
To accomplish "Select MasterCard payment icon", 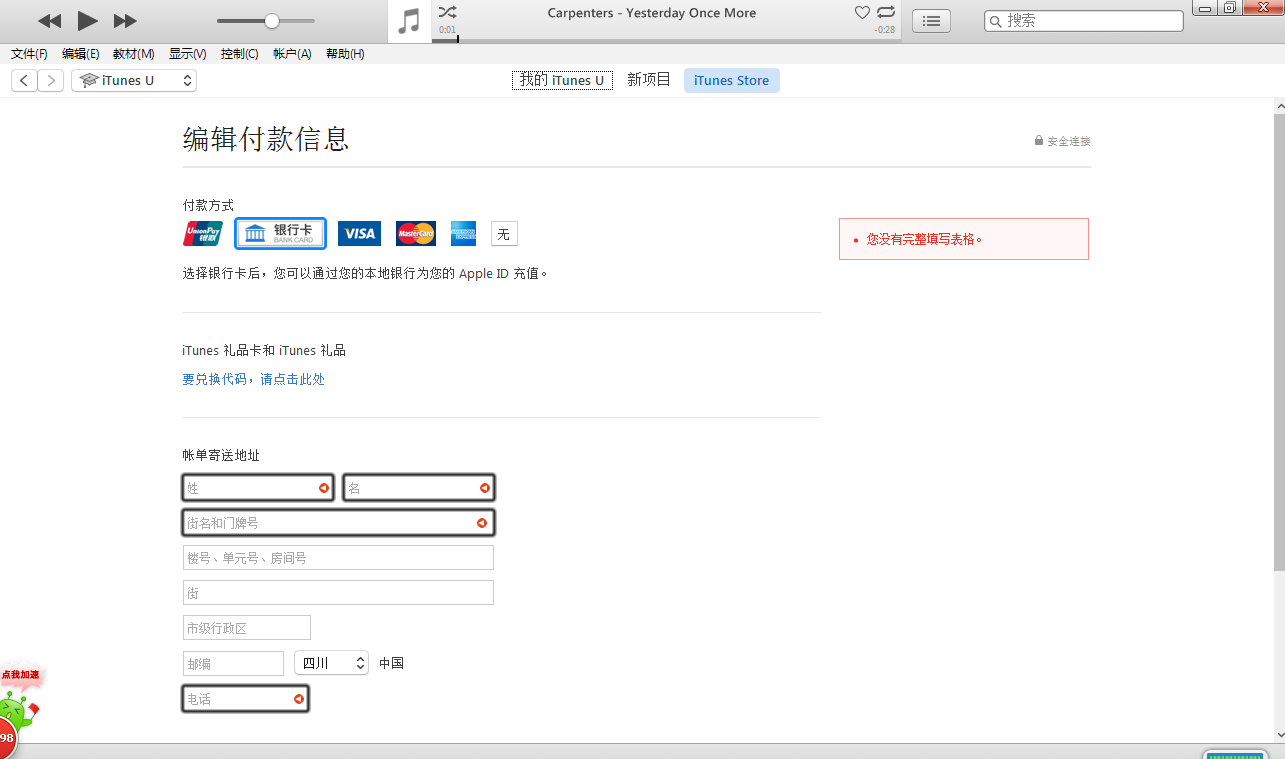I will 416,234.
